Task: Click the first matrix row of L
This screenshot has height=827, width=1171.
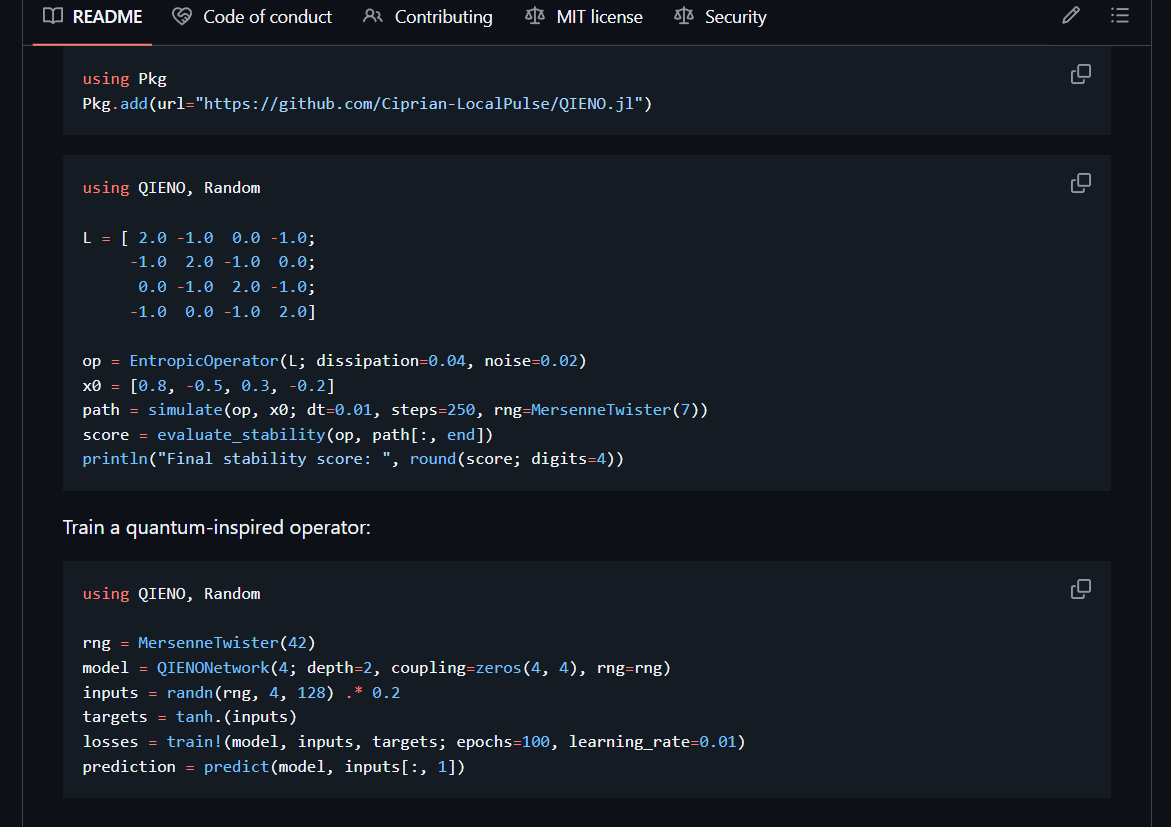Action: tap(199, 238)
